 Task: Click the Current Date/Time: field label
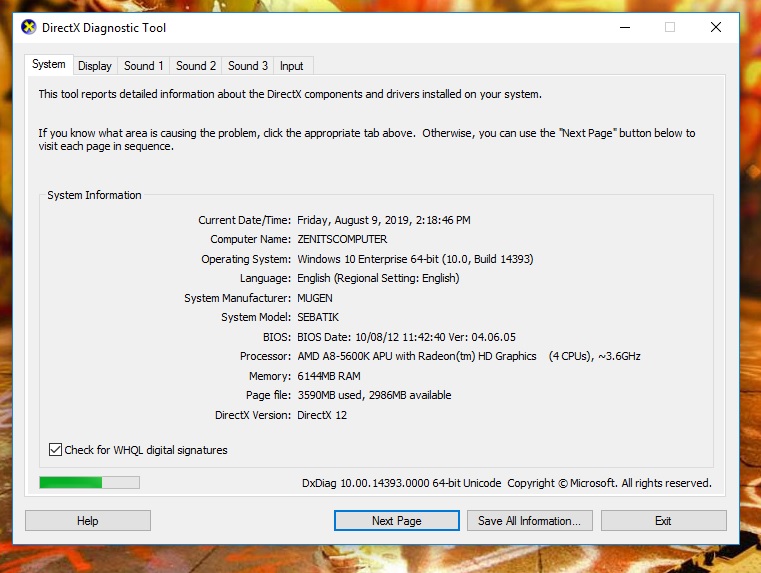pos(245,220)
